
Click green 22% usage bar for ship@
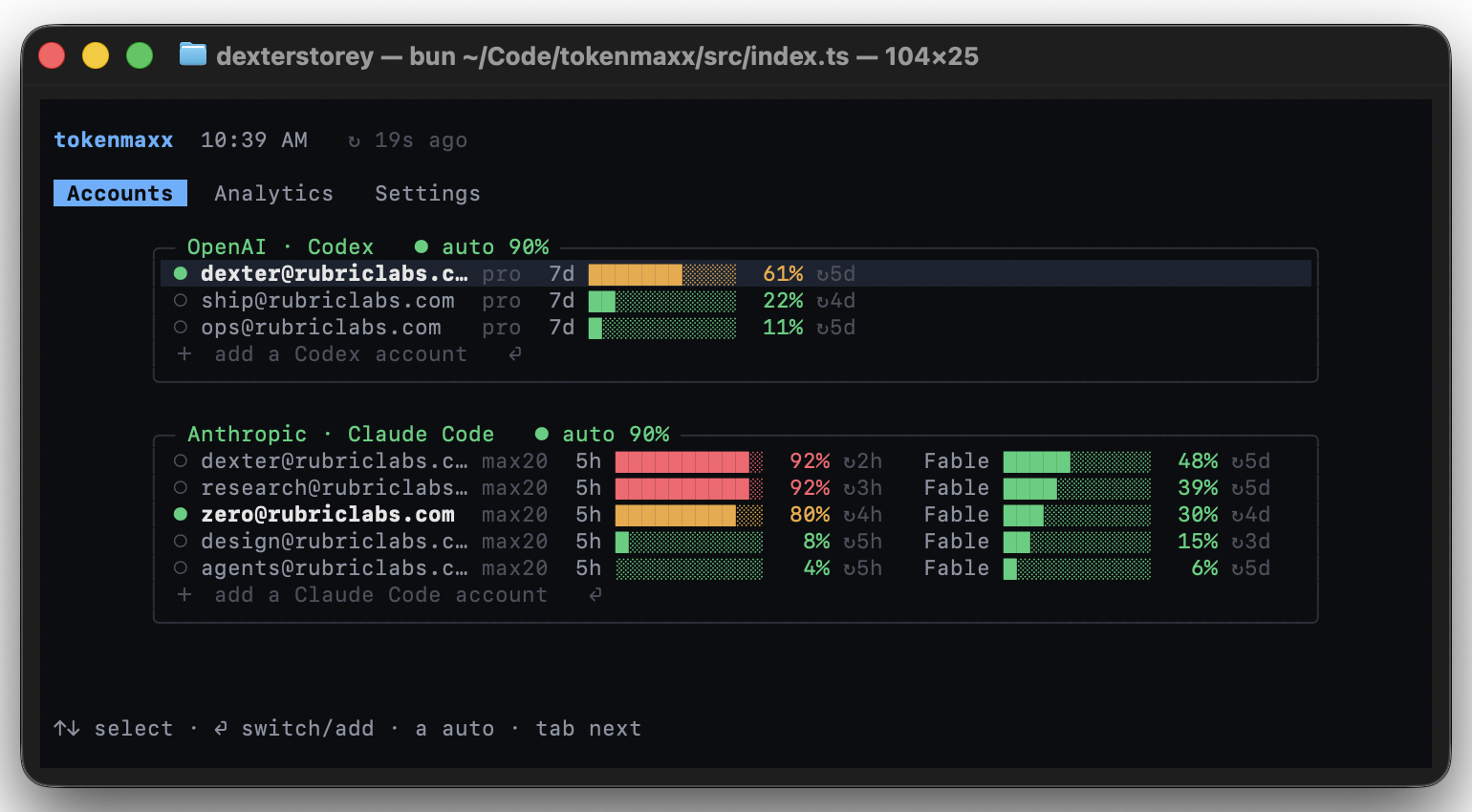pos(662,302)
